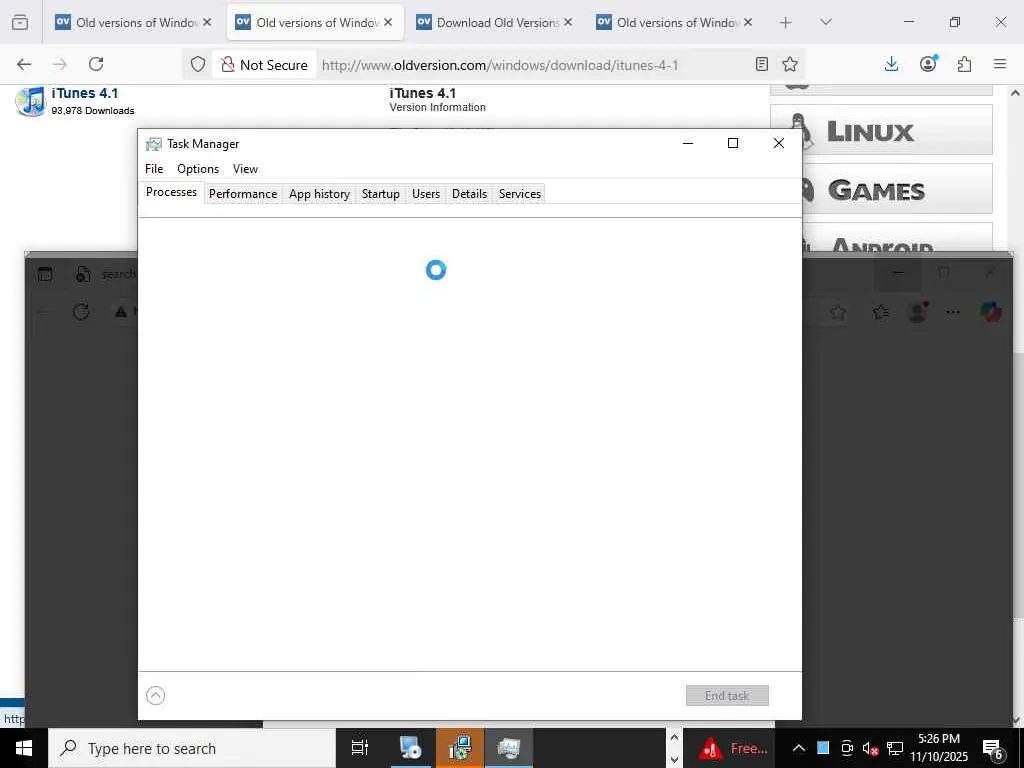Open Firefox View tab overview icon

(x=20, y=22)
